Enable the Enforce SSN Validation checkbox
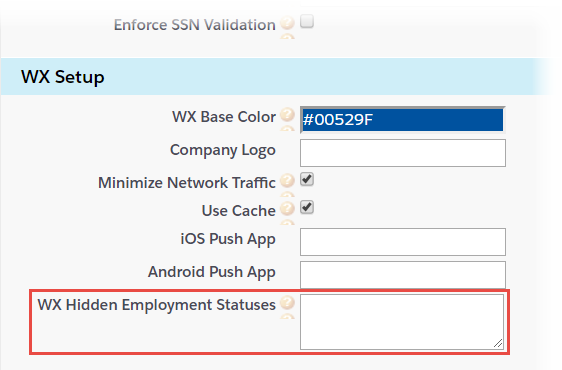The height and width of the screenshot is (370, 562). click(x=307, y=21)
